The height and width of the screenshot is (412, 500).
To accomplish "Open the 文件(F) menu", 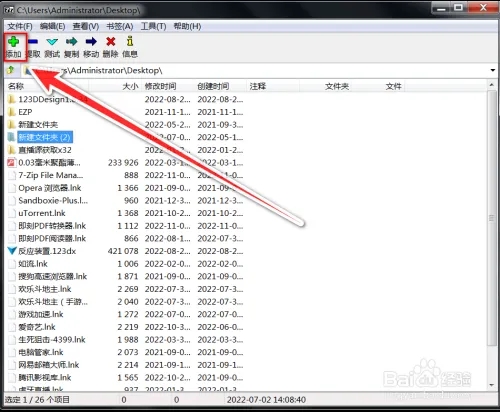I will 20,26.
